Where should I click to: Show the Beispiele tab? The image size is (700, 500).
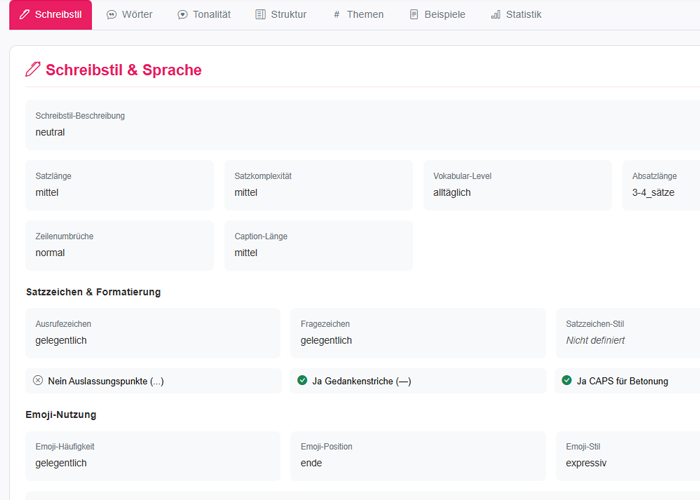click(438, 15)
